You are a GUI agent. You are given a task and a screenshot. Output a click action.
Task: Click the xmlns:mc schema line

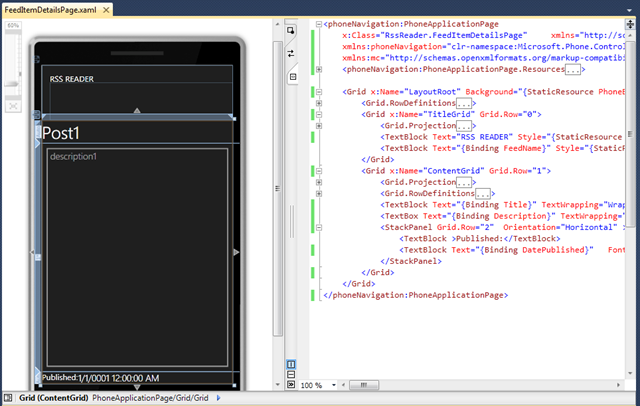tap(483, 58)
